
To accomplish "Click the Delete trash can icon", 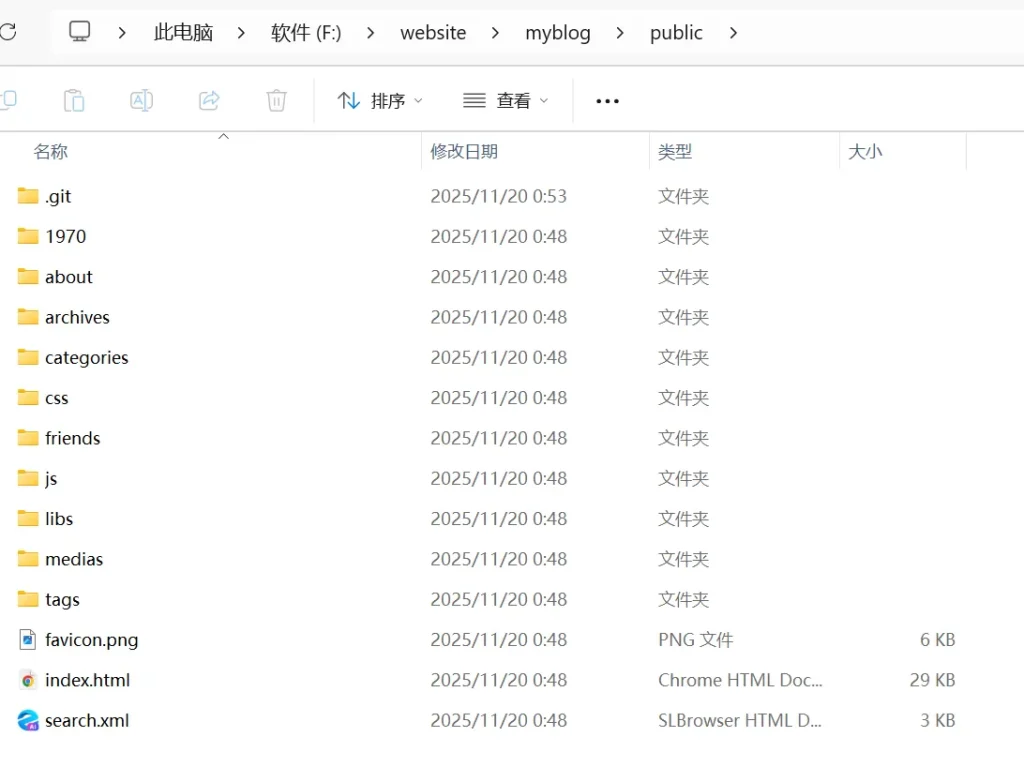I will click(277, 100).
